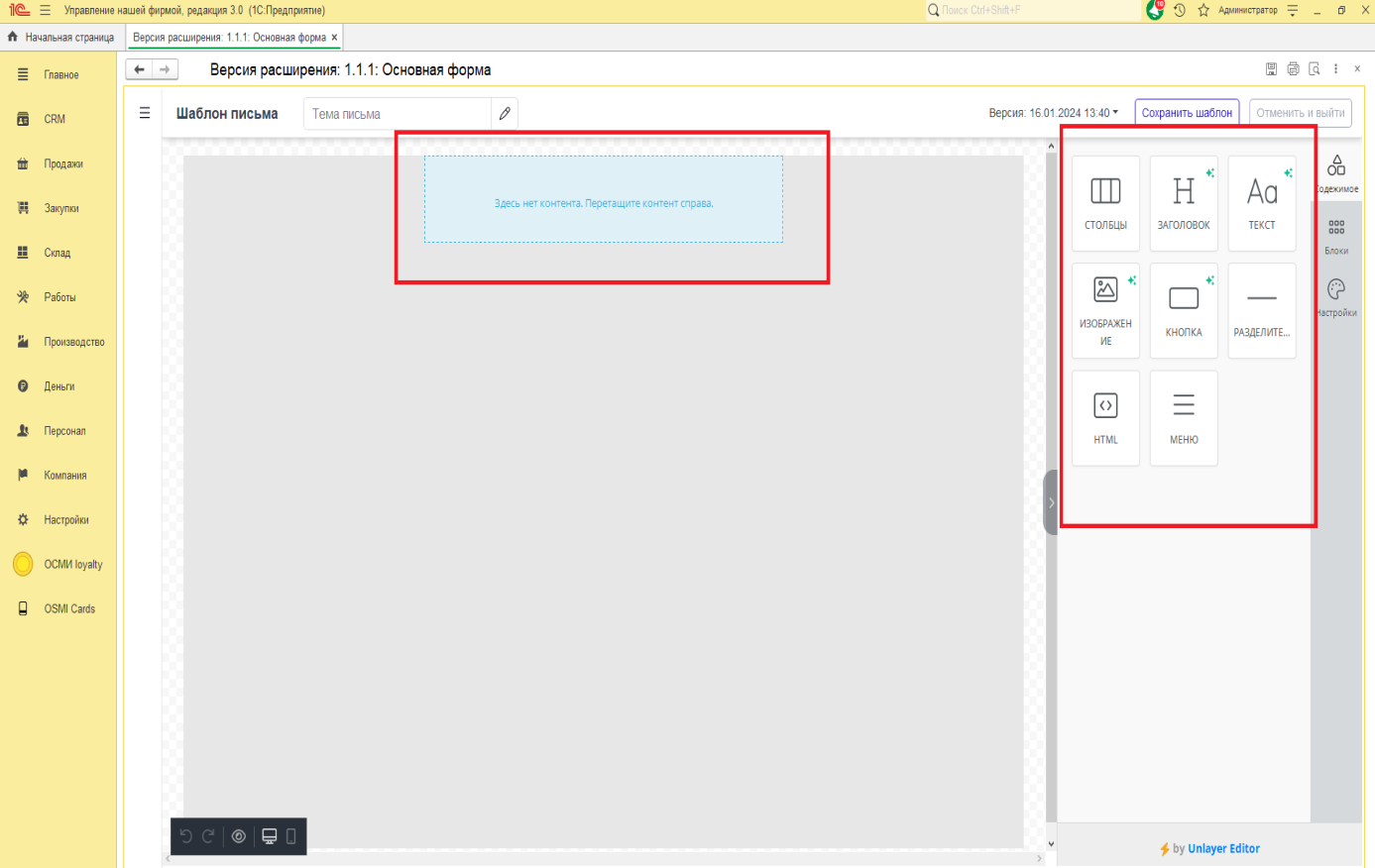Open the Компания section in sidebar
The image size is (1375, 868).
click(x=58, y=476)
